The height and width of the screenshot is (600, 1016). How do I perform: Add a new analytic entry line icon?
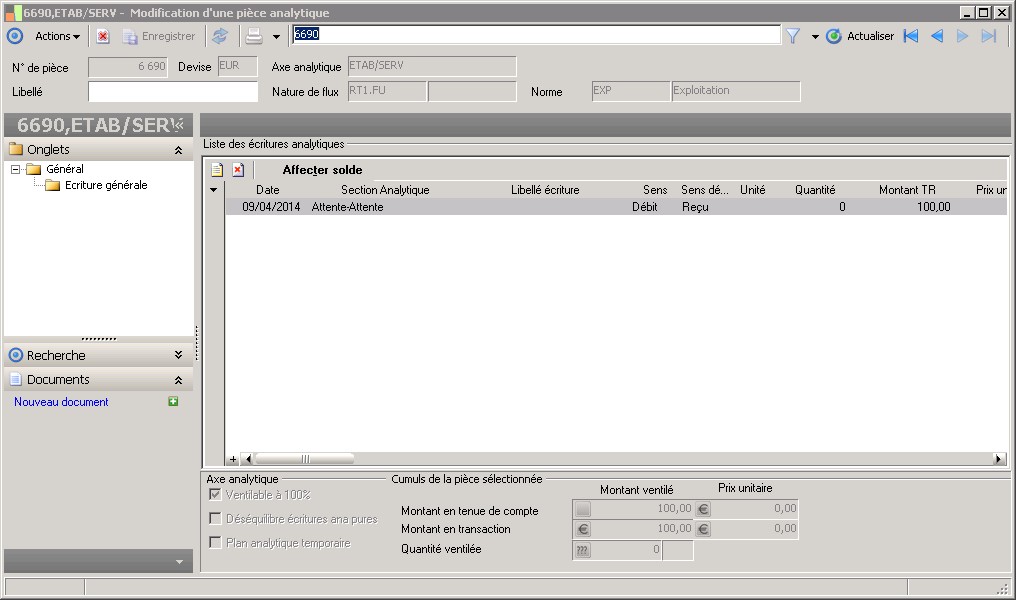click(x=217, y=170)
